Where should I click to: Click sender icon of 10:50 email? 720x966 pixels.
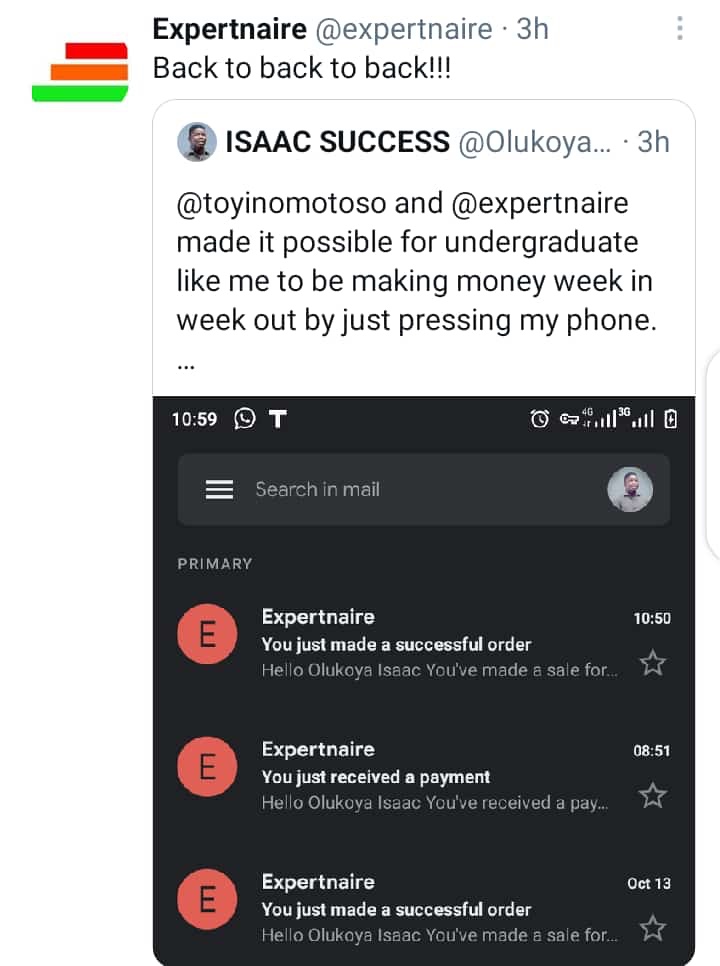(207, 636)
